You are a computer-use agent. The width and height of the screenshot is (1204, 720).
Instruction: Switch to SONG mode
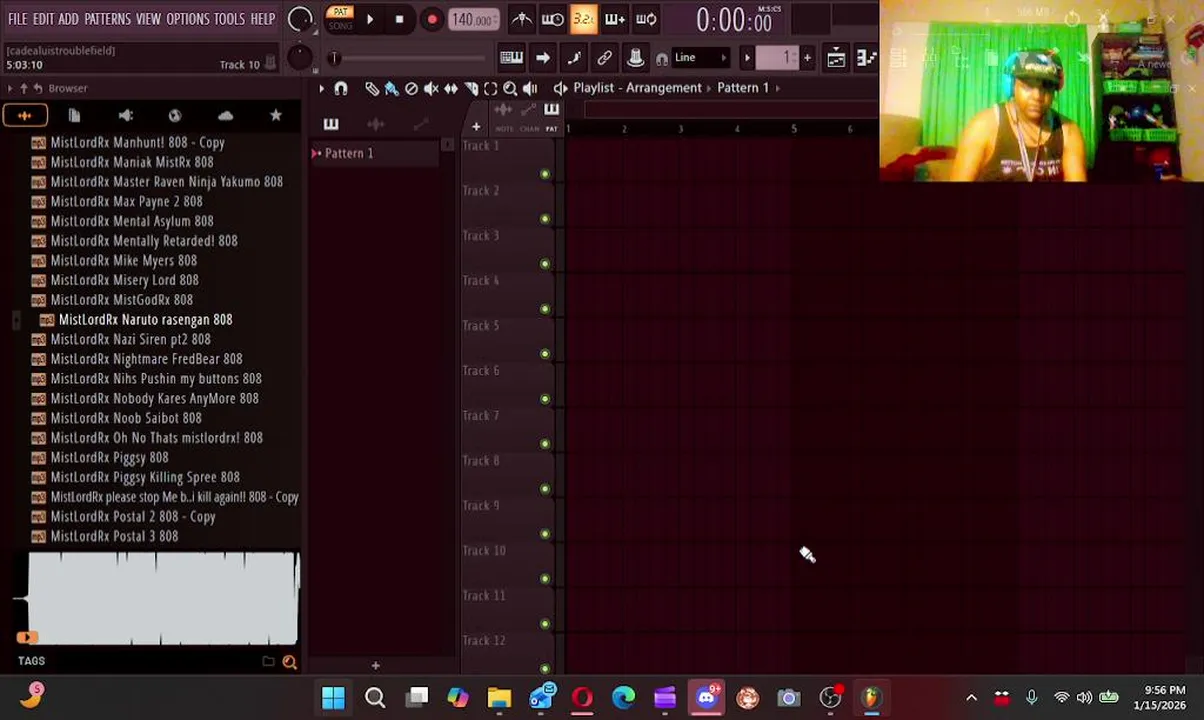[x=340, y=26]
